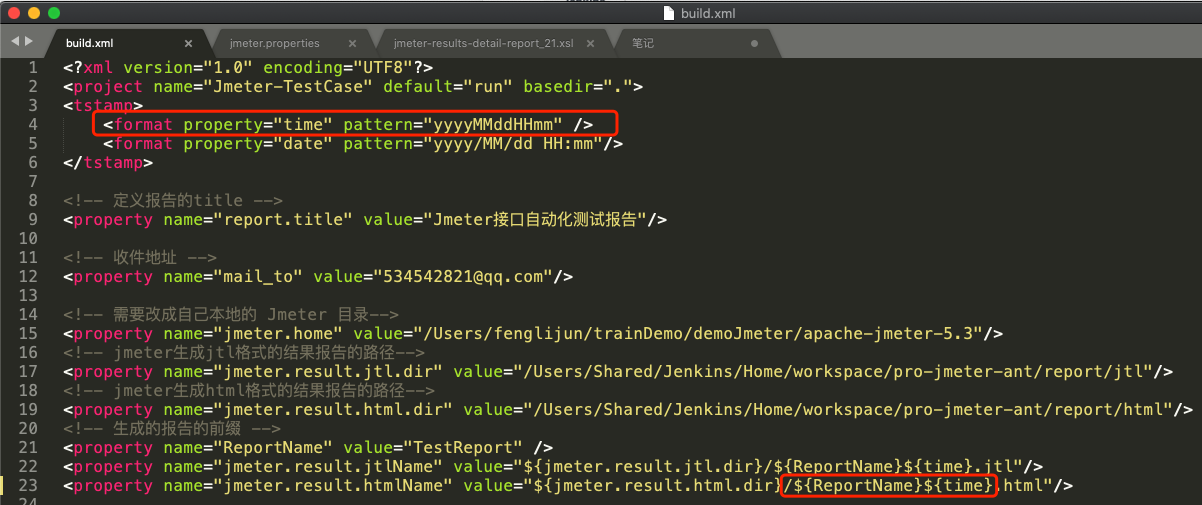The height and width of the screenshot is (505, 1202).
Task: Click line number 20 in the gutter
Action: pyautogui.click(x=28, y=428)
